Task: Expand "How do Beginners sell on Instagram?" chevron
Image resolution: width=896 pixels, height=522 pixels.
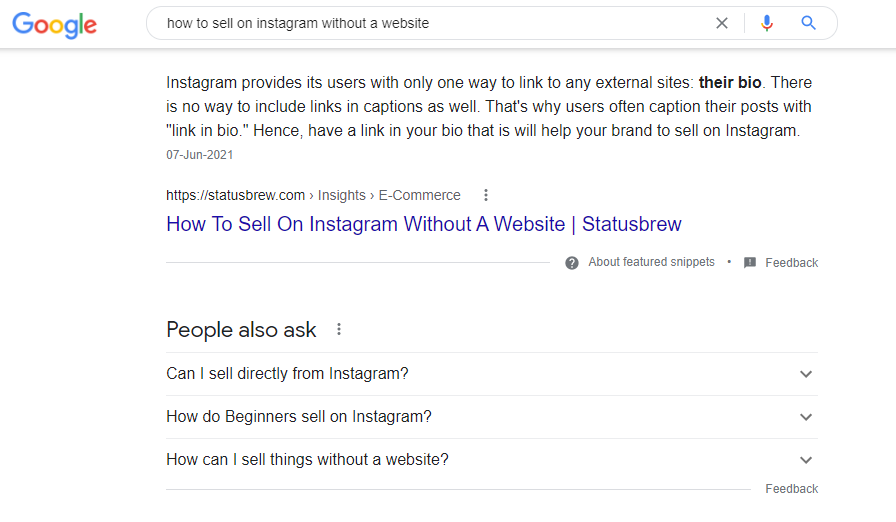Action: pyautogui.click(x=806, y=417)
